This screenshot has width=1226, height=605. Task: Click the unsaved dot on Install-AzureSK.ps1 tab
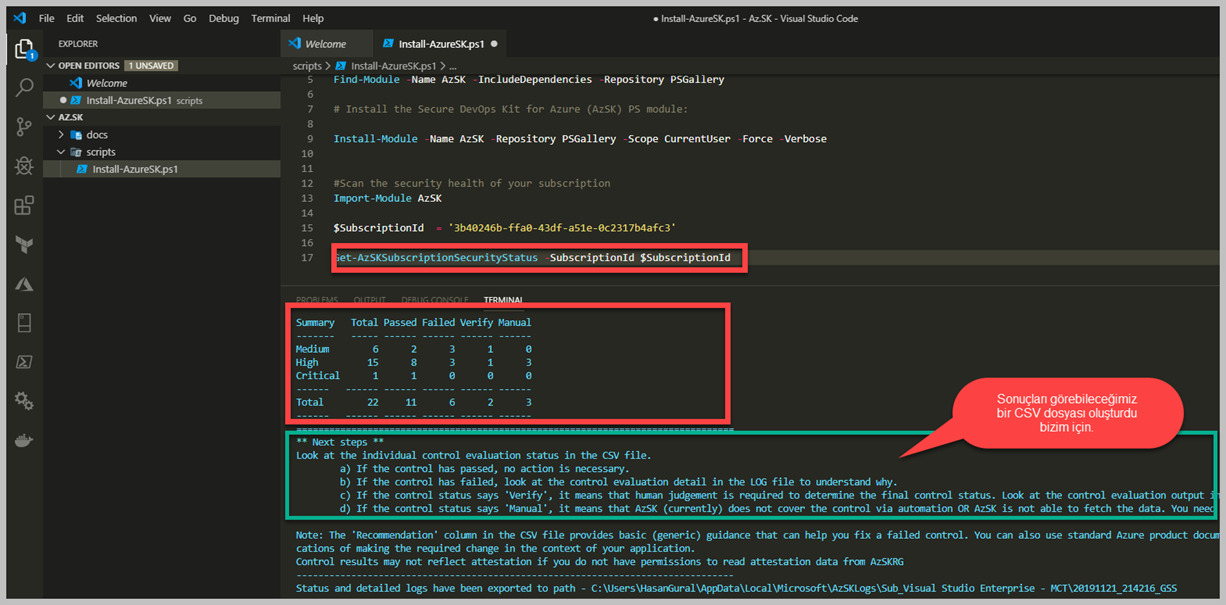pyautogui.click(x=494, y=44)
